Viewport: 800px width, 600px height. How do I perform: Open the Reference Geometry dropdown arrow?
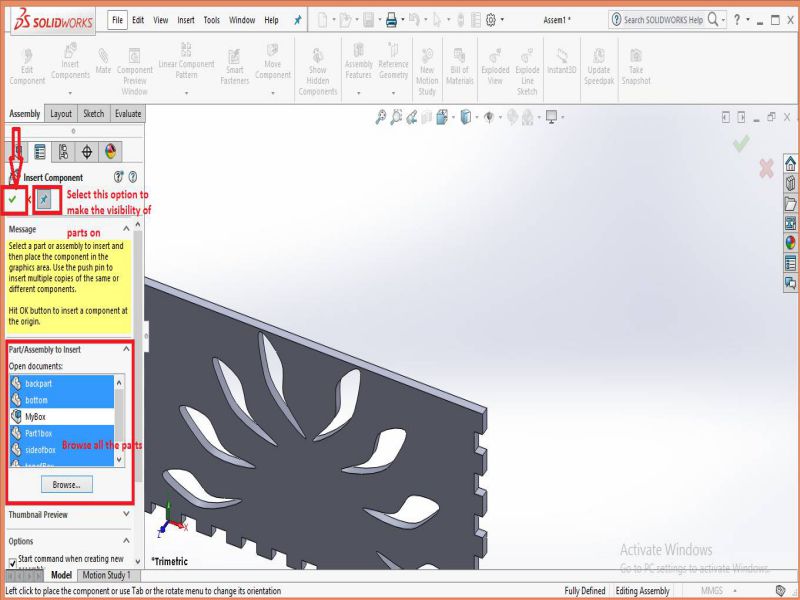pyautogui.click(x=393, y=93)
